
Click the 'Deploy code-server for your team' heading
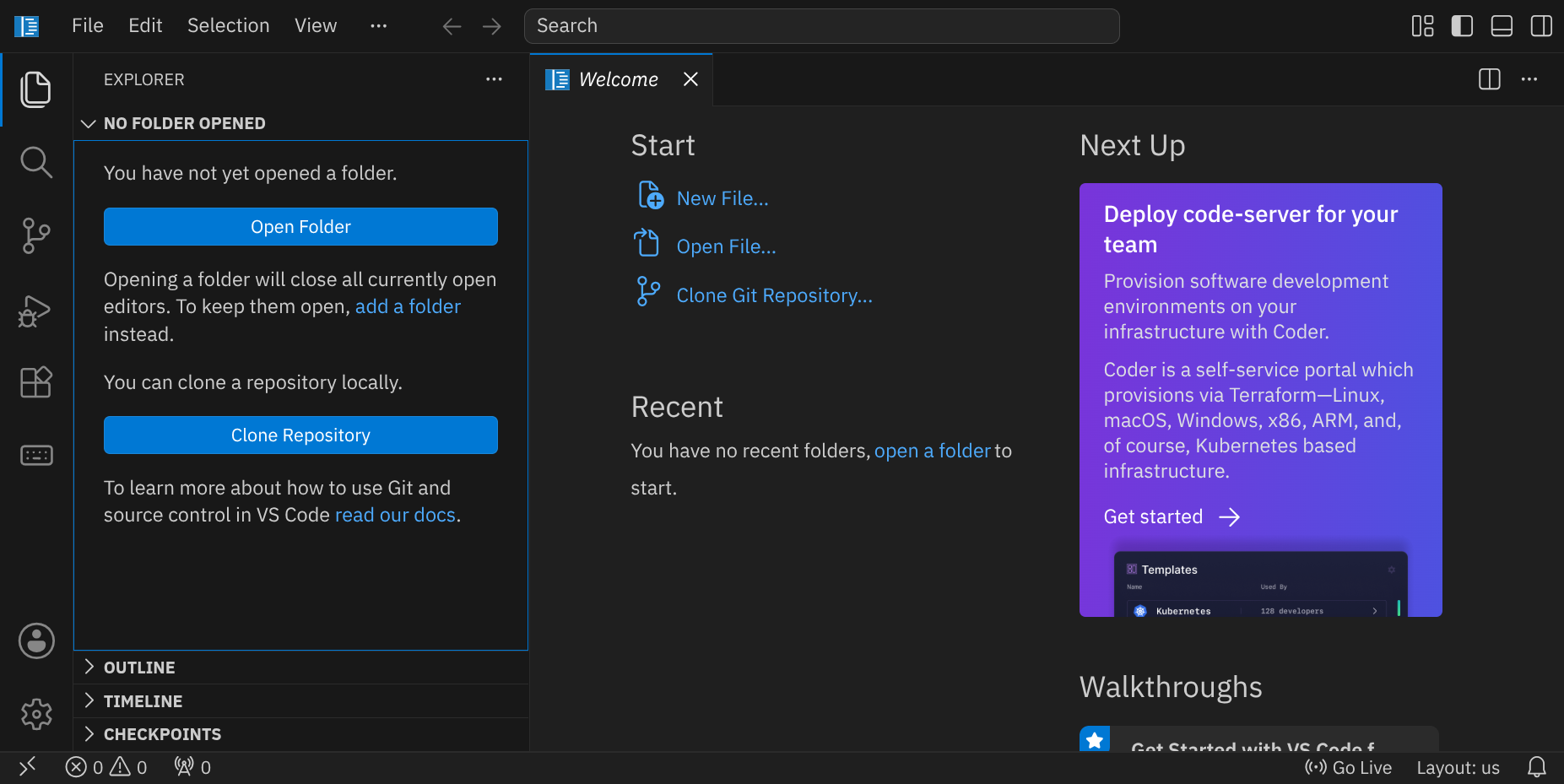point(1250,230)
